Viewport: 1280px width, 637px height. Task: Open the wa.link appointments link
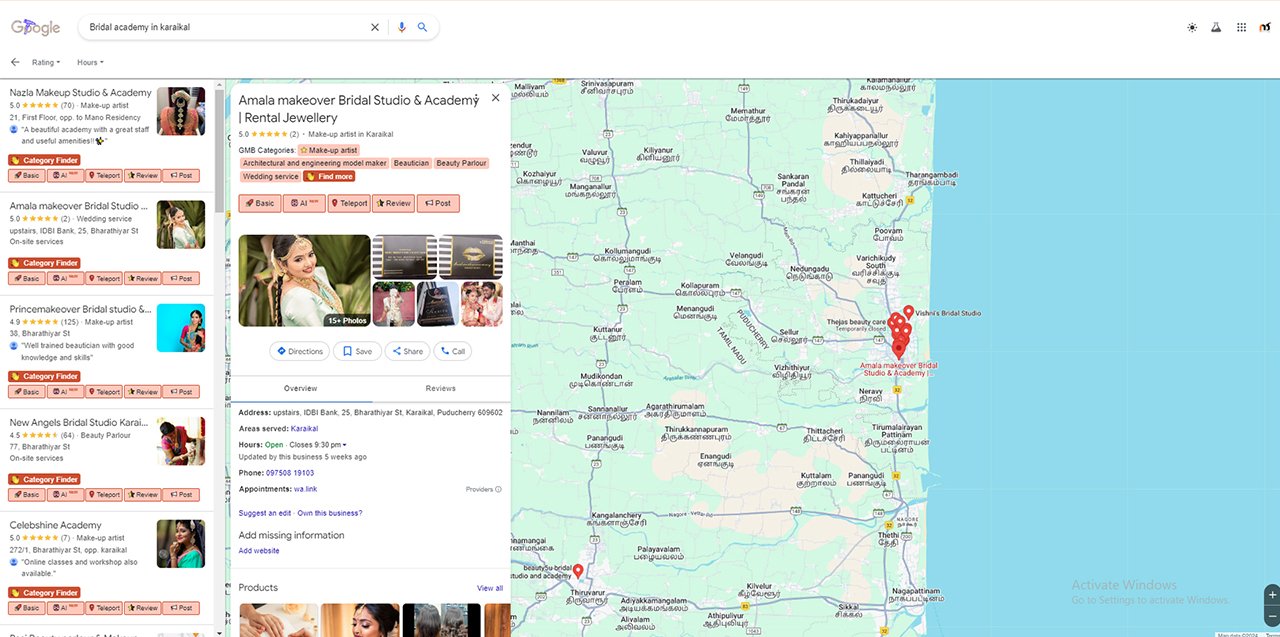[x=305, y=489]
